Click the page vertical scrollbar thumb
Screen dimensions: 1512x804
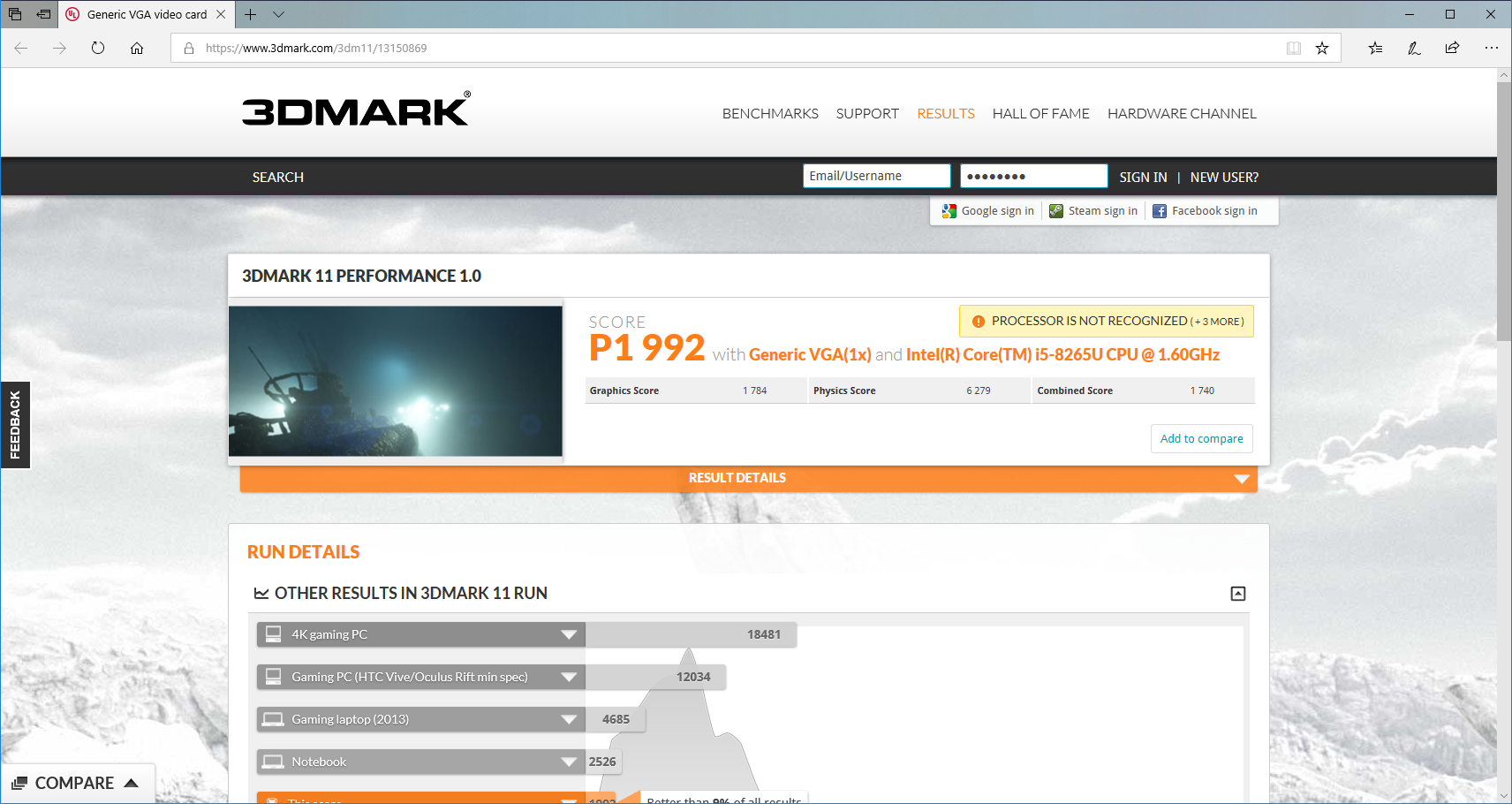tap(1504, 210)
